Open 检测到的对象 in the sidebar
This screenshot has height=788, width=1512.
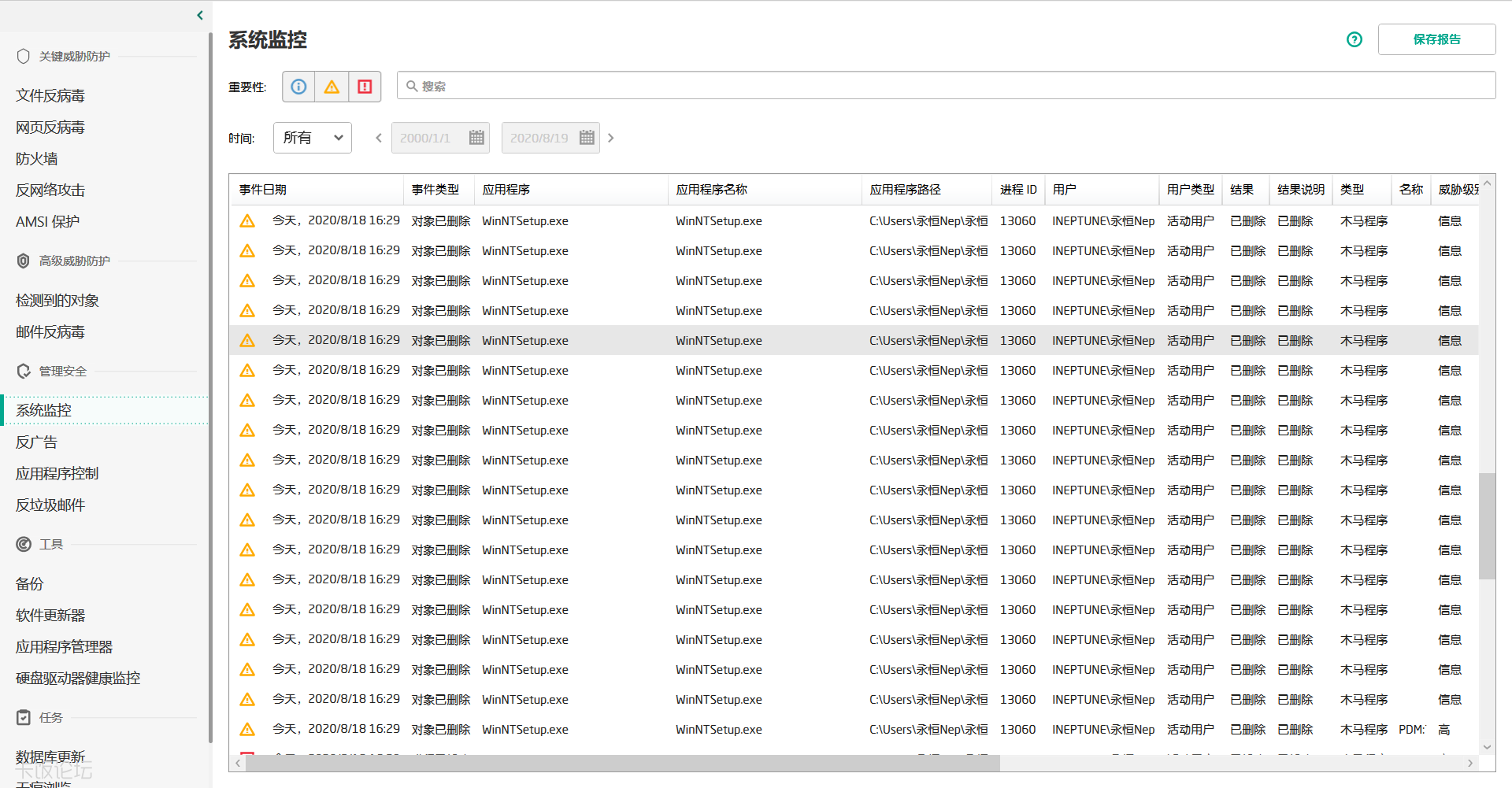coord(57,300)
